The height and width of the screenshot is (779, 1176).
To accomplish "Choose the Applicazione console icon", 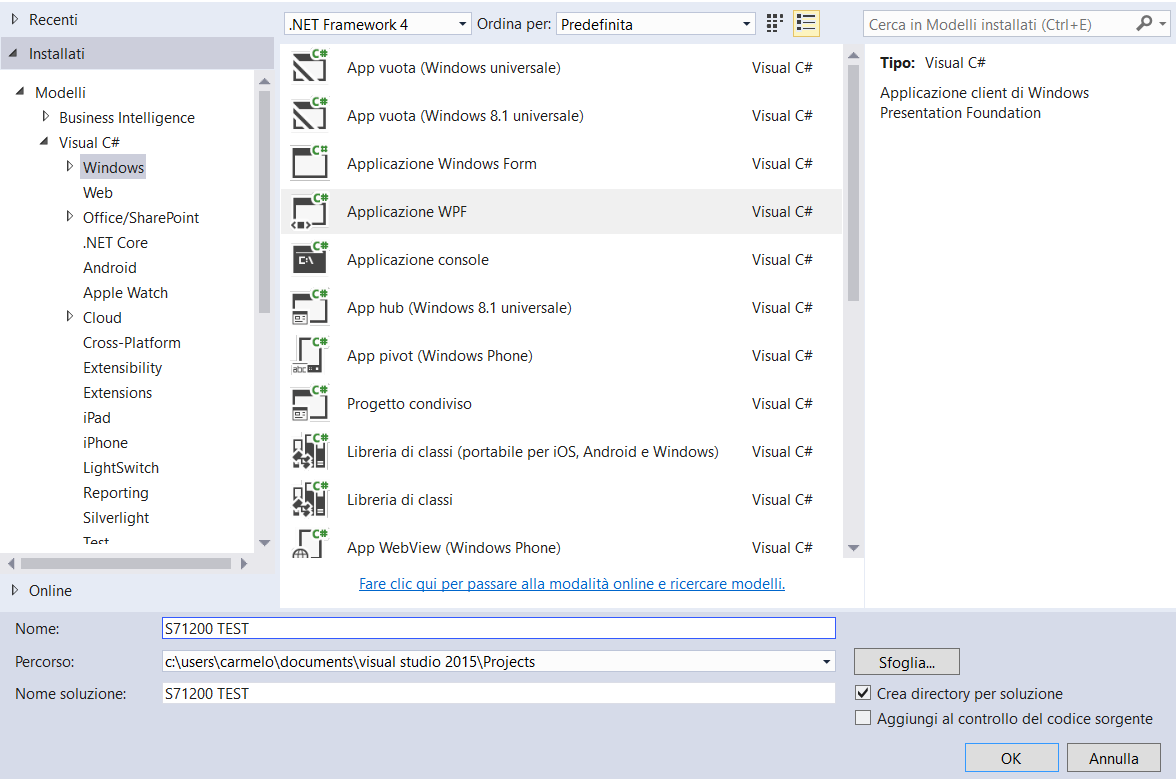I will point(310,259).
